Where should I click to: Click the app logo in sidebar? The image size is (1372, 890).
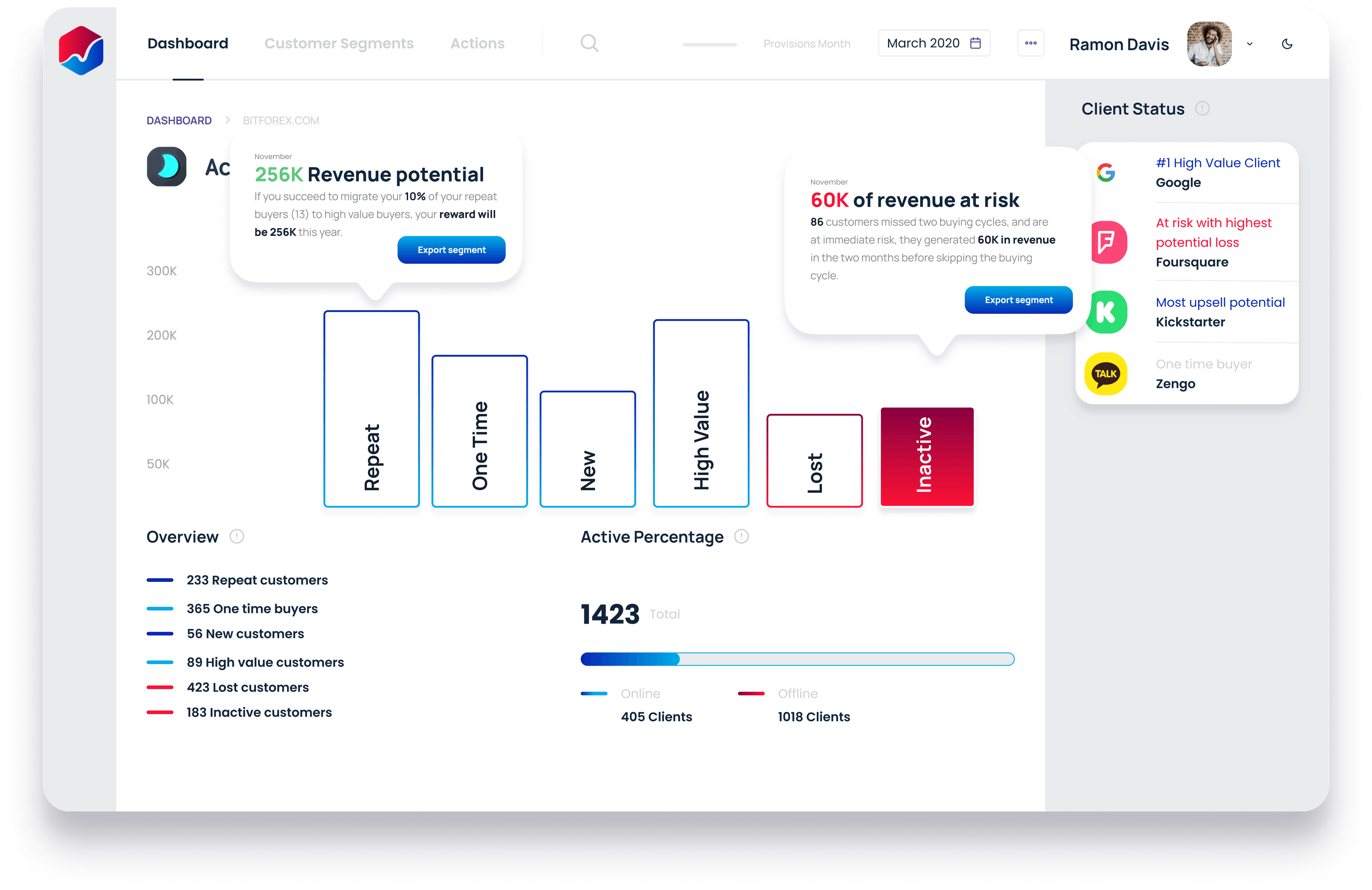click(81, 51)
